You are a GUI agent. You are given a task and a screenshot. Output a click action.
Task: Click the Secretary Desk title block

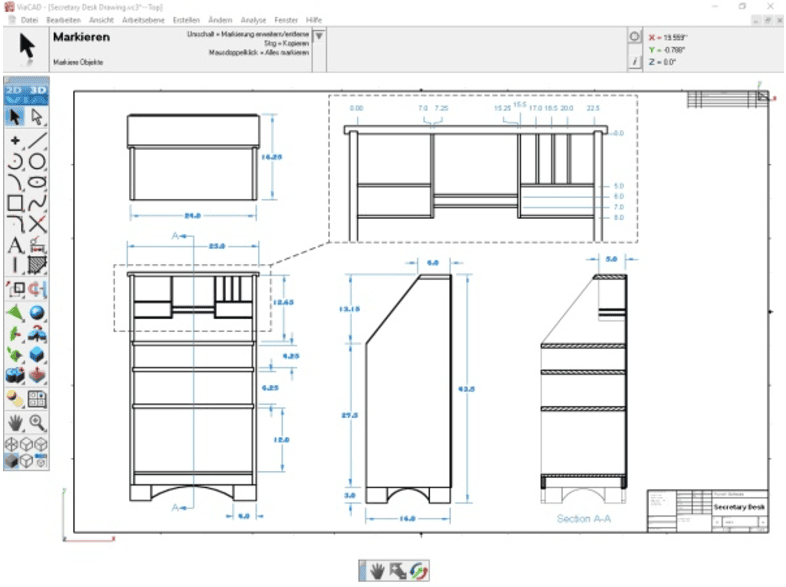tap(738, 508)
